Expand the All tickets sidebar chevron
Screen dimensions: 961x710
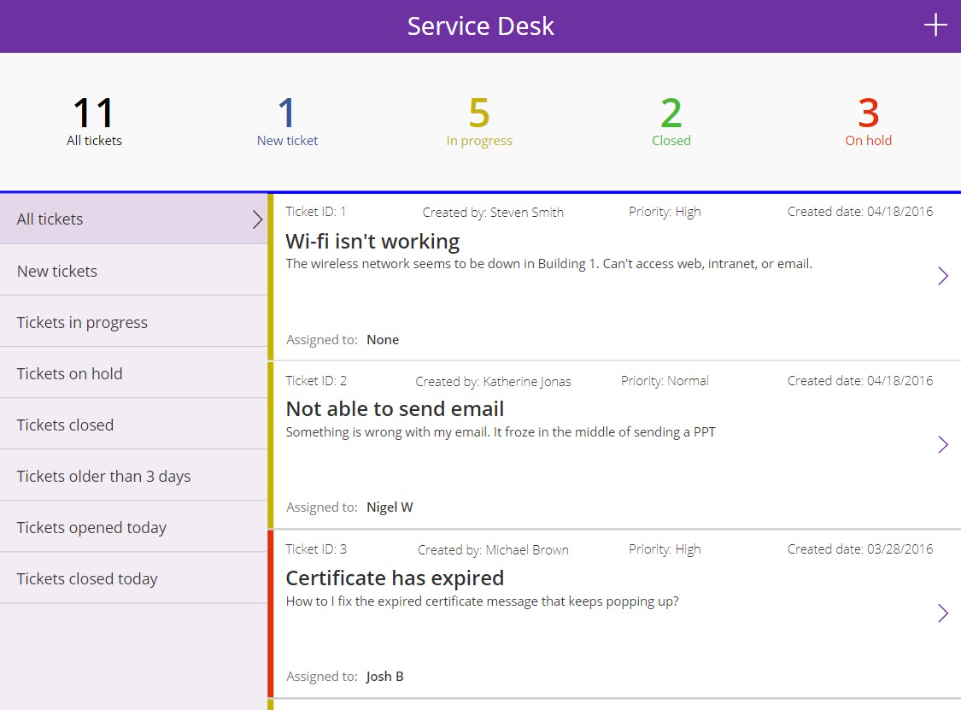[257, 219]
